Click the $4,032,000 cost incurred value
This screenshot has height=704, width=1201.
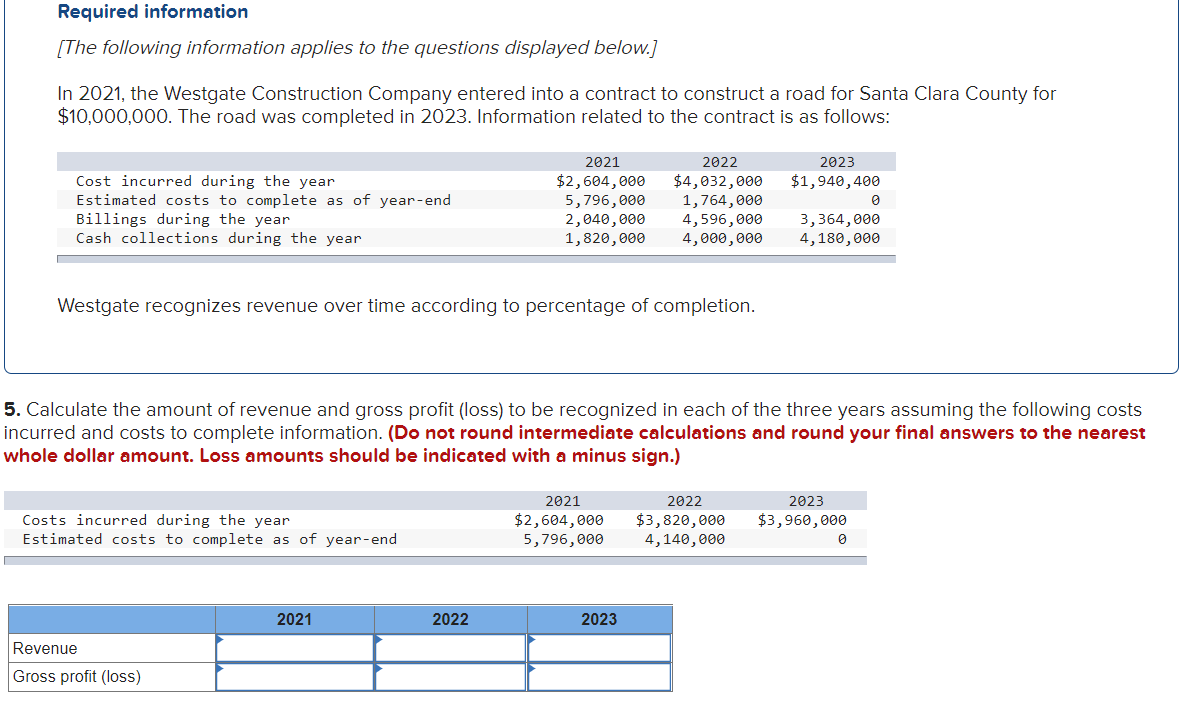718,181
